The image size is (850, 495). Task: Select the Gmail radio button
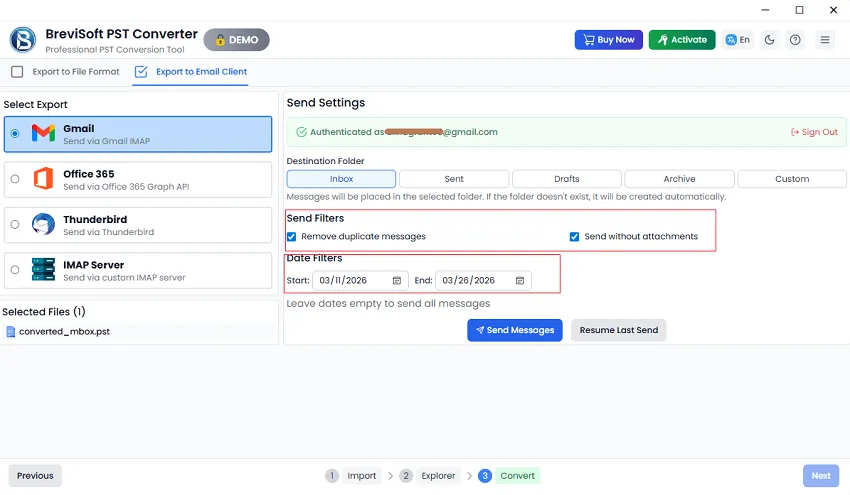(15, 133)
